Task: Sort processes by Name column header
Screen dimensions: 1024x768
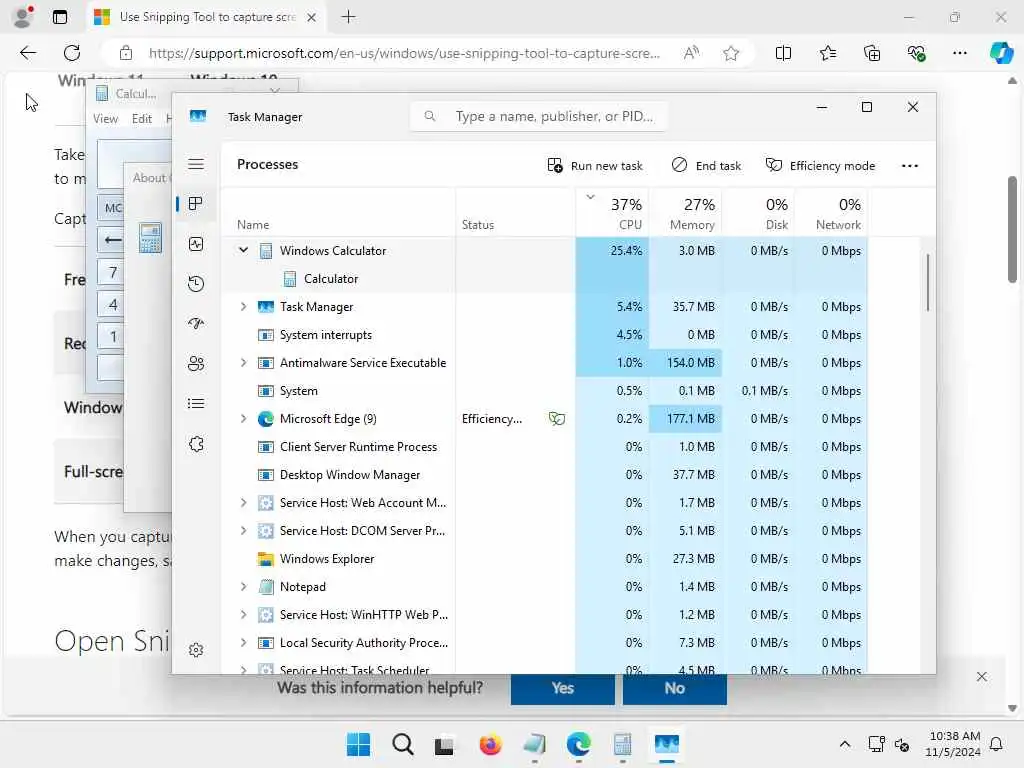Action: pyautogui.click(x=338, y=213)
